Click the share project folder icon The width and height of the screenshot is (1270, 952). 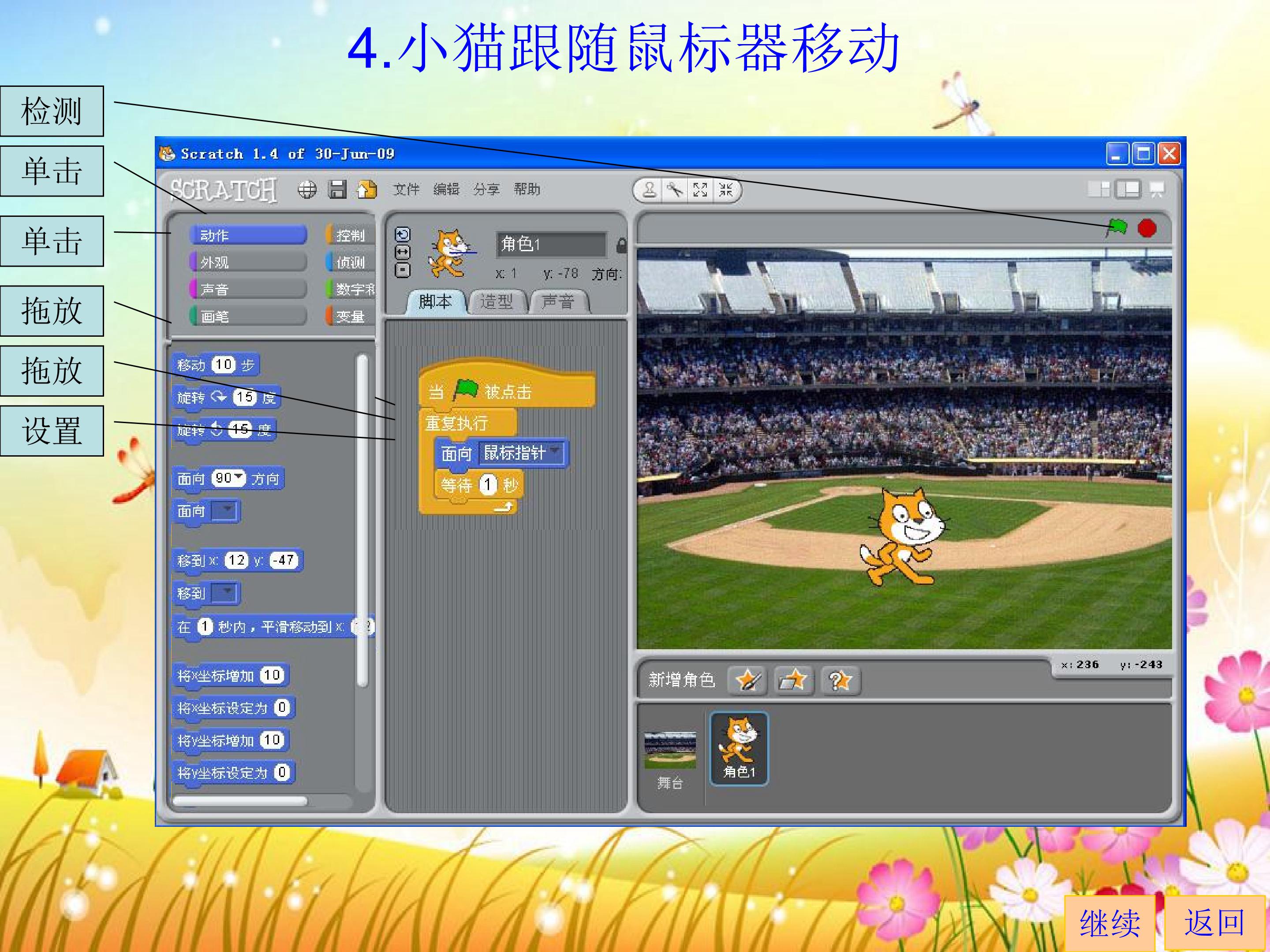click(x=367, y=190)
